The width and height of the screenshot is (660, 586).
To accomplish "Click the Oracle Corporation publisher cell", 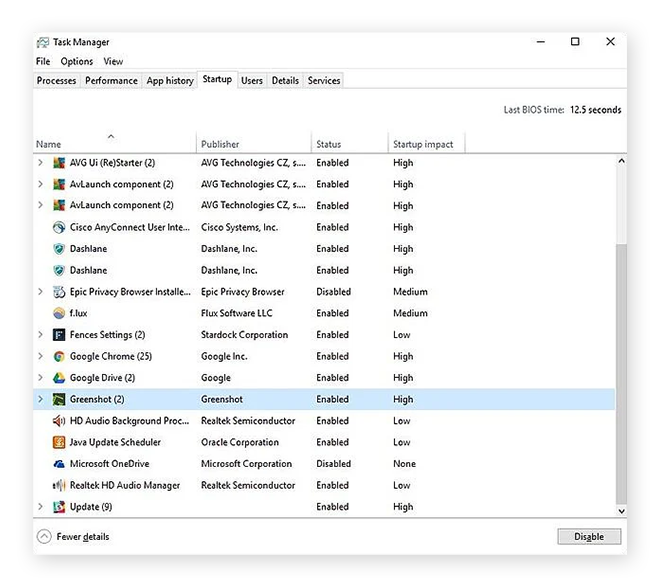I will [240, 442].
